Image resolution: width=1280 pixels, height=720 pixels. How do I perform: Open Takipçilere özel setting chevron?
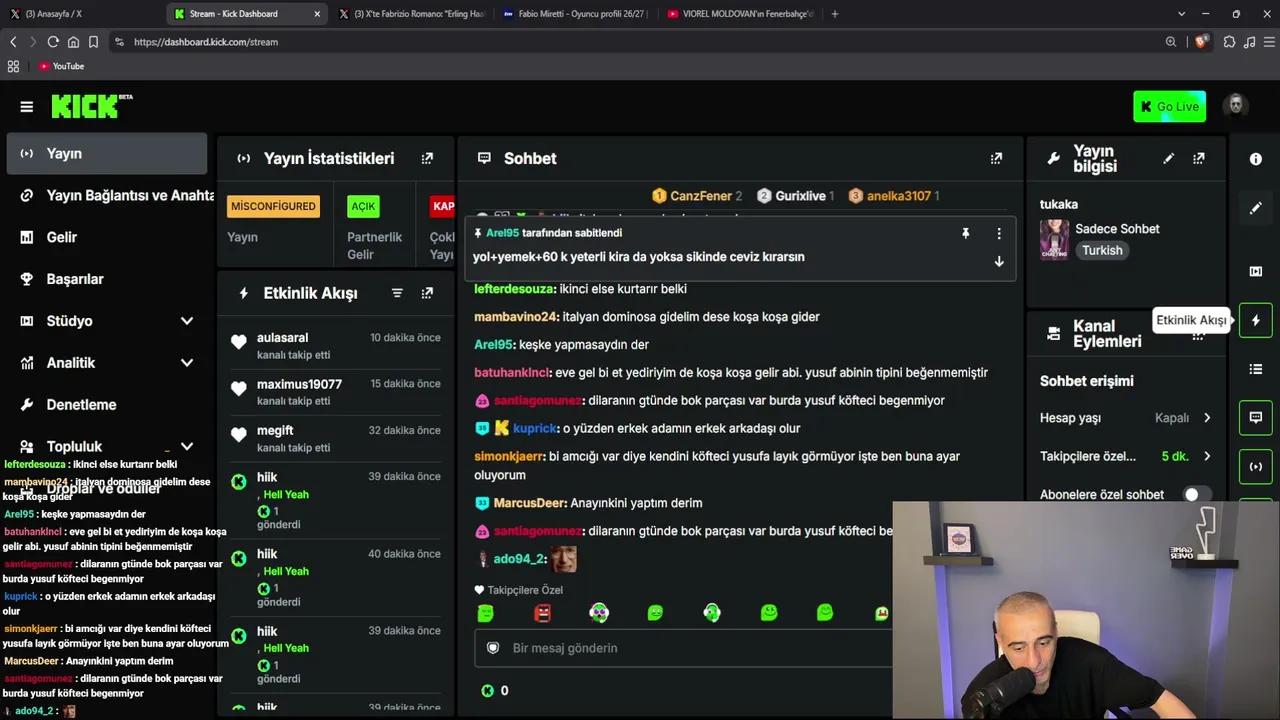tap(1207, 456)
